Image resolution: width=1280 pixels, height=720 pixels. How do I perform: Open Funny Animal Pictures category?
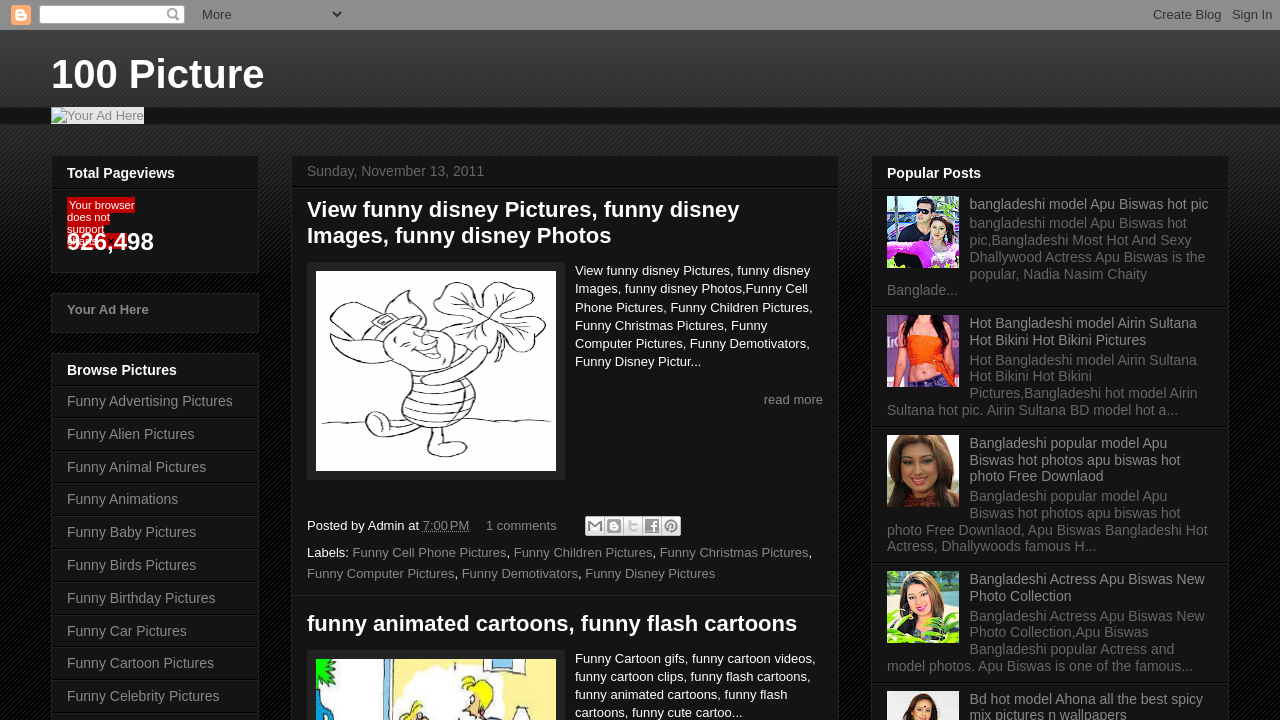(x=137, y=467)
